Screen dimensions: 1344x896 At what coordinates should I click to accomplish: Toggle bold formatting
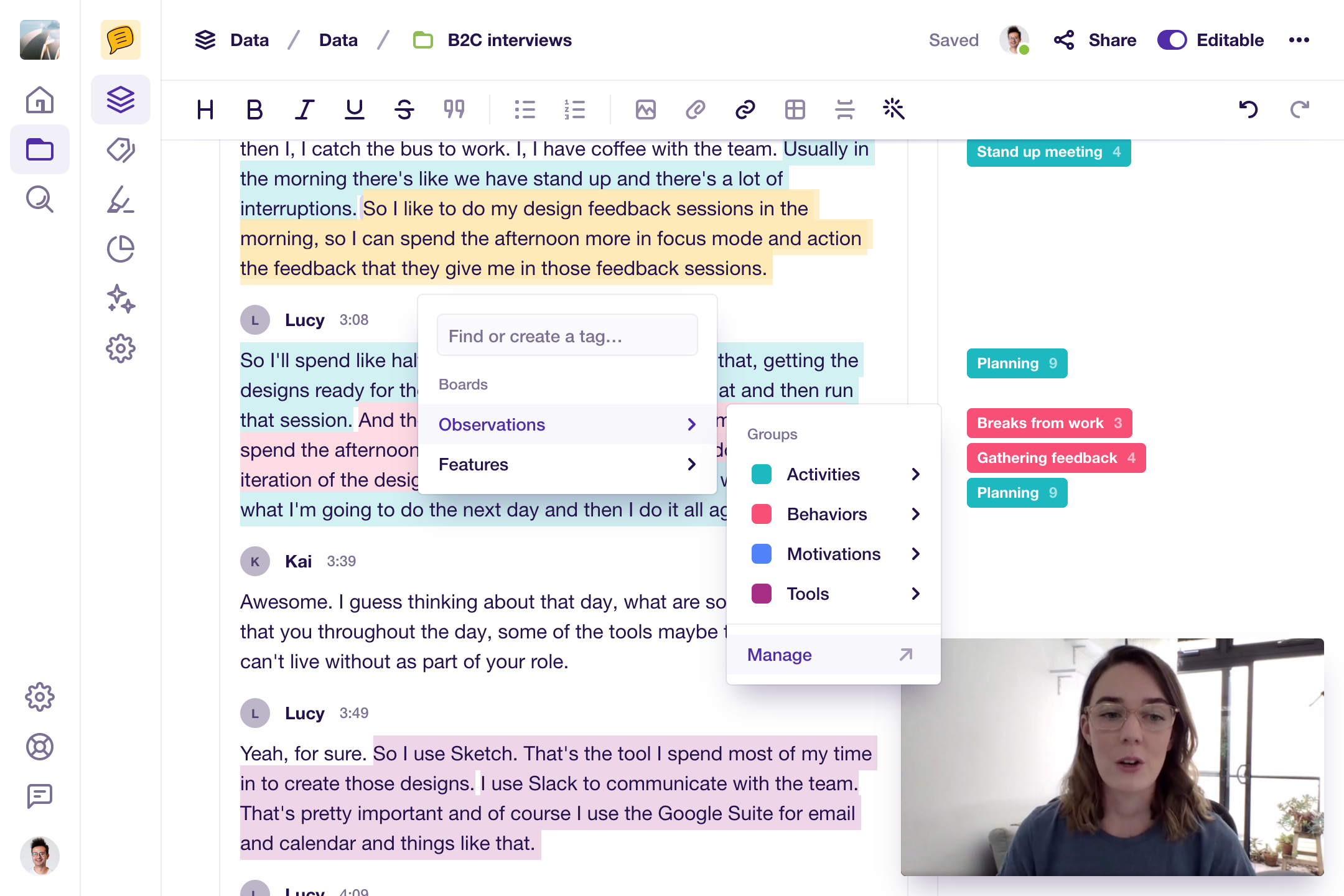[254, 110]
